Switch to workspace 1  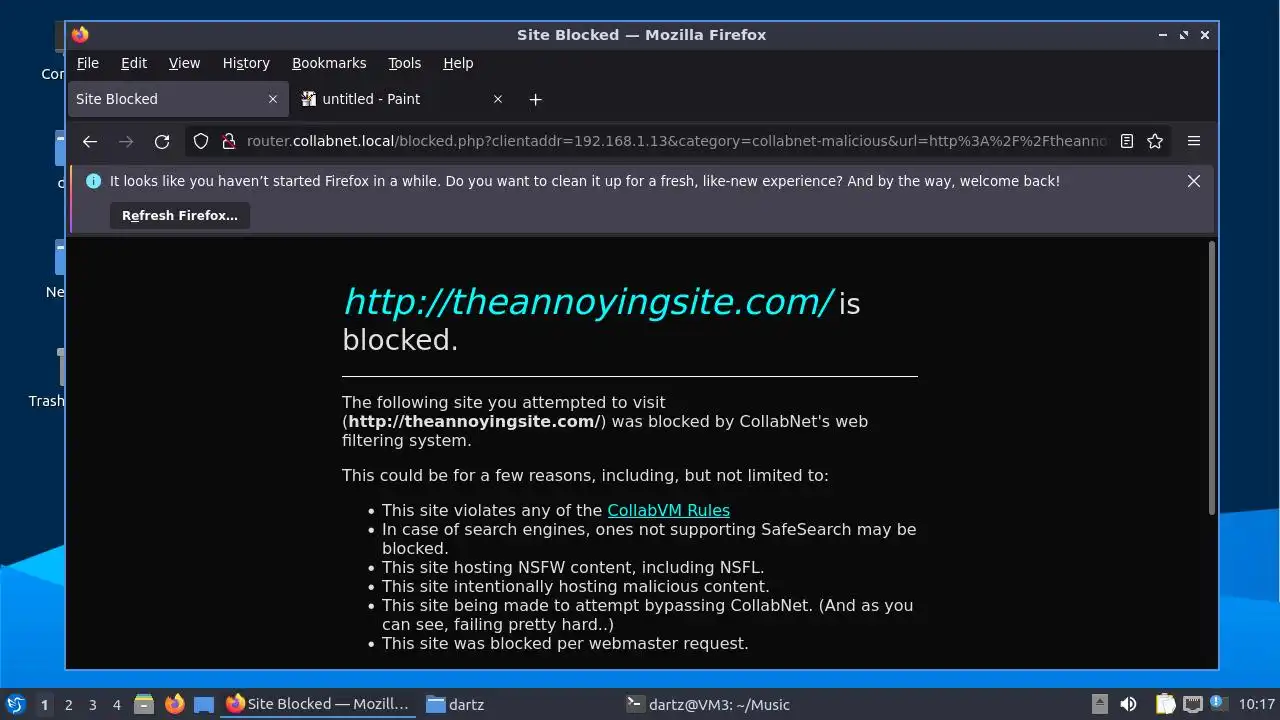[44, 705]
